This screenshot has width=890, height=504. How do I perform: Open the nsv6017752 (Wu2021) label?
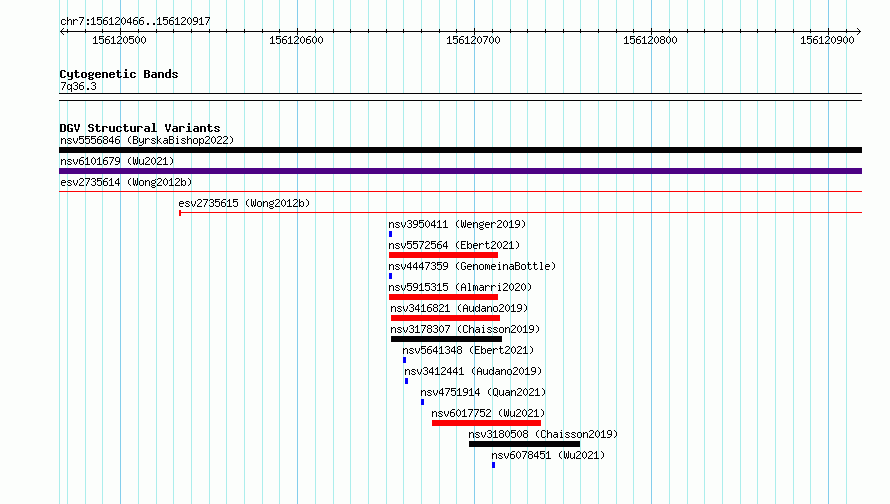(488, 413)
